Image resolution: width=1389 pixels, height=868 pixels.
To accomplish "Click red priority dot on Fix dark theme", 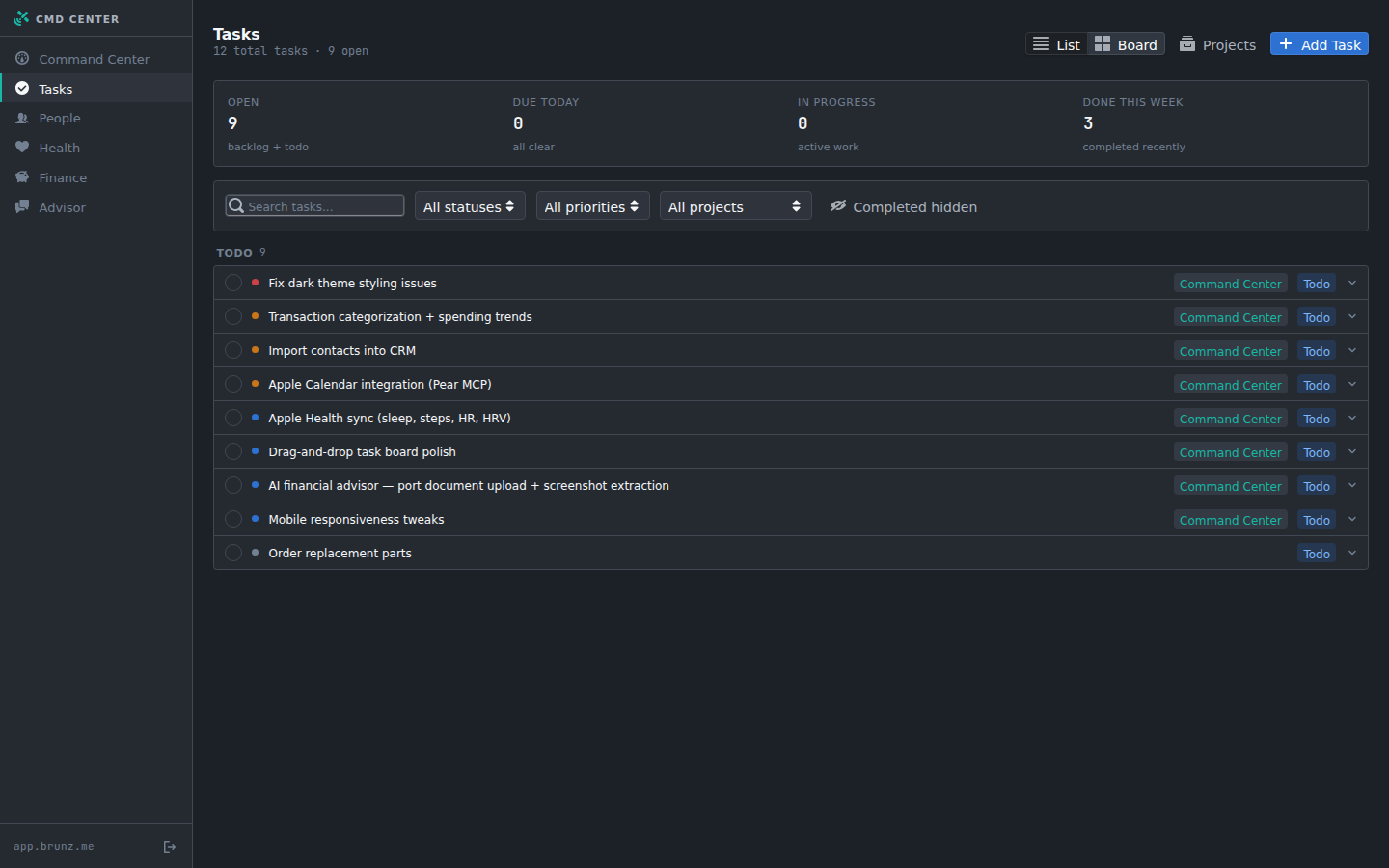I will (x=255, y=283).
